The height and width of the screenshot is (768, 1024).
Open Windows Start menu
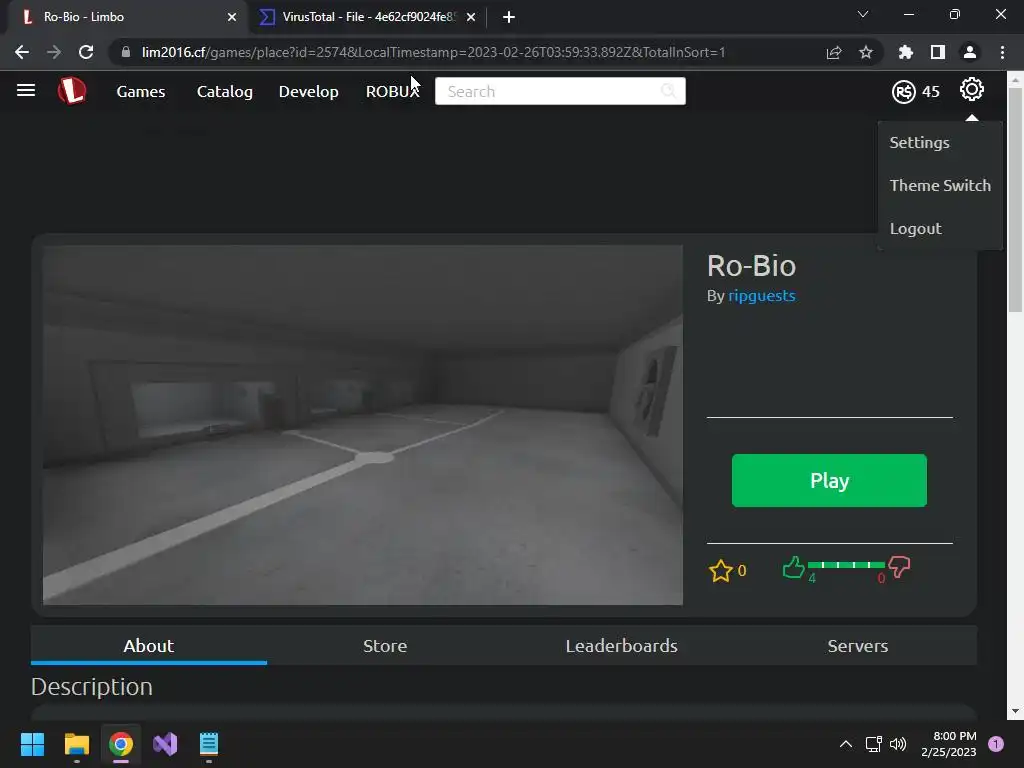[x=32, y=744]
